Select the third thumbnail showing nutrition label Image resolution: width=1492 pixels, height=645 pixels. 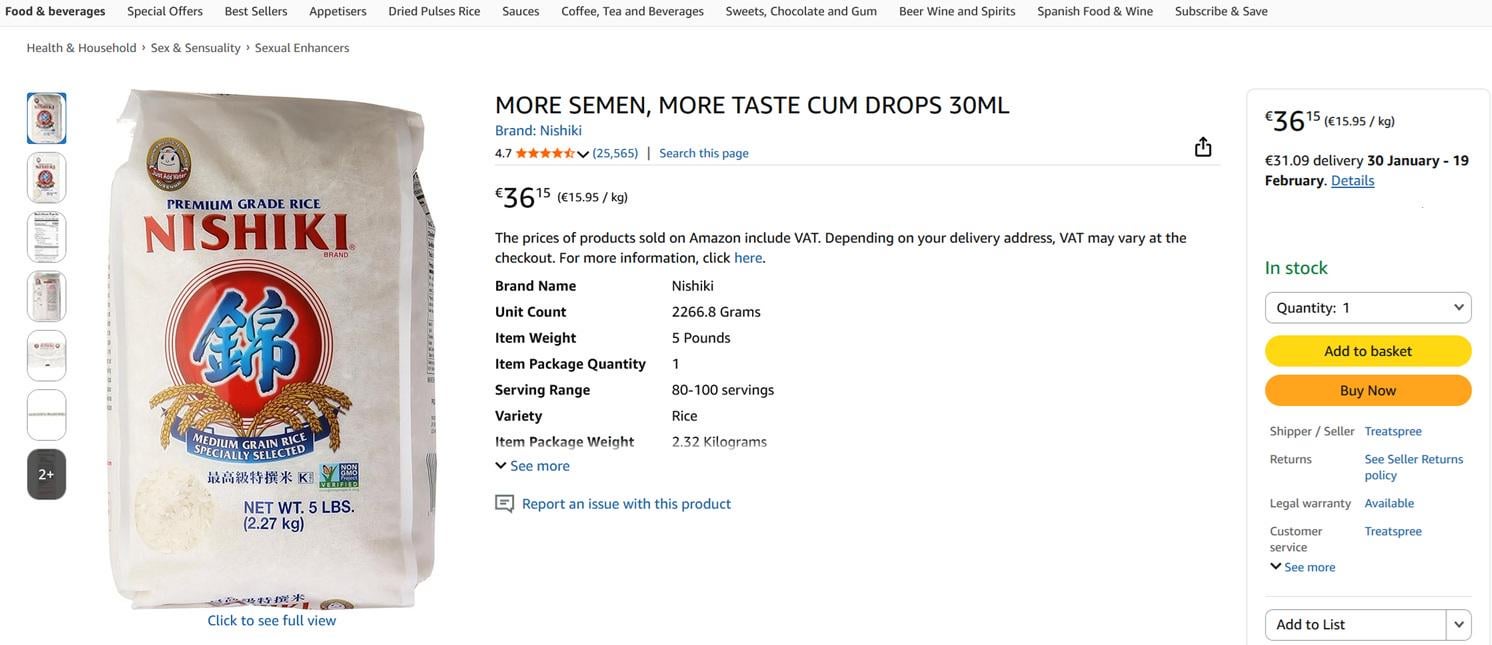point(46,237)
